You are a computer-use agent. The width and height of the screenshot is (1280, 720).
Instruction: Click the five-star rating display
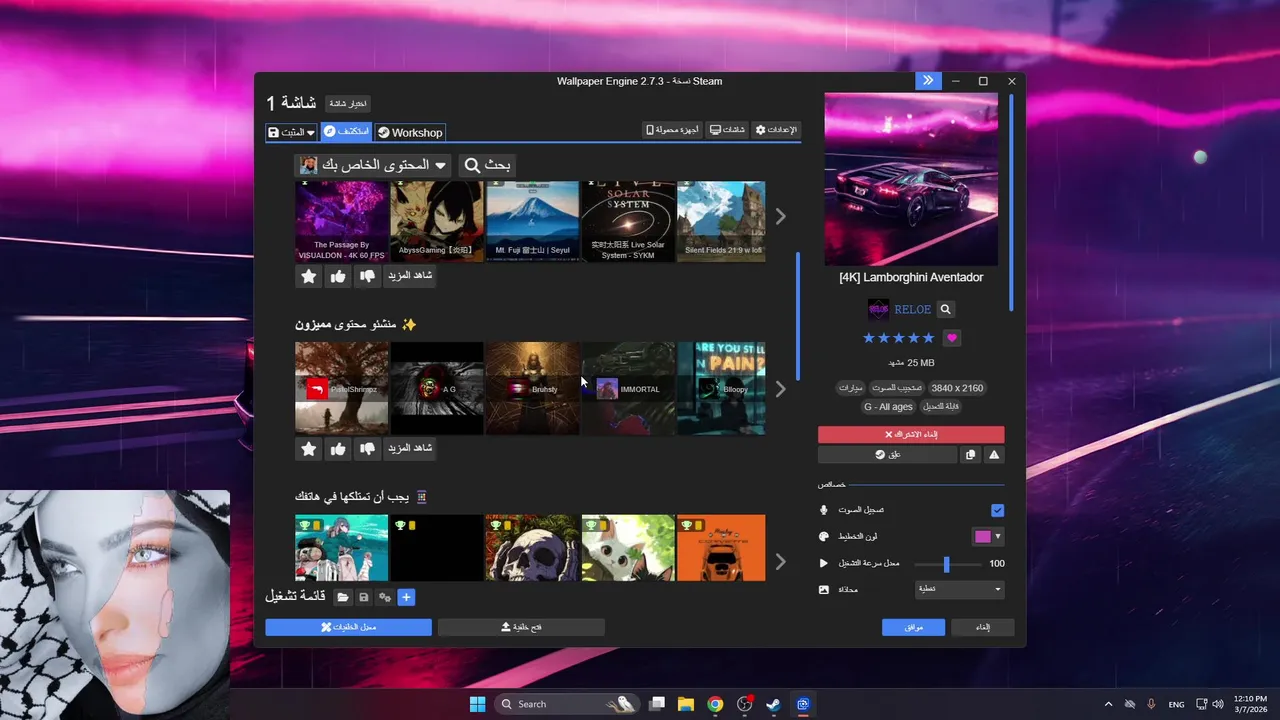pyautogui.click(x=898, y=338)
